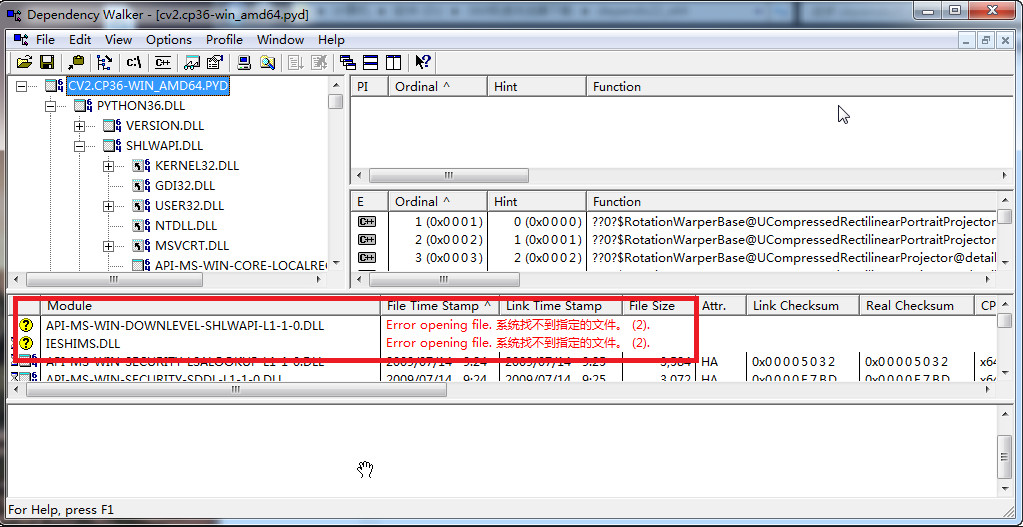The height and width of the screenshot is (527, 1023).
Task: Sort imports by PI column header
Action: (x=369, y=87)
